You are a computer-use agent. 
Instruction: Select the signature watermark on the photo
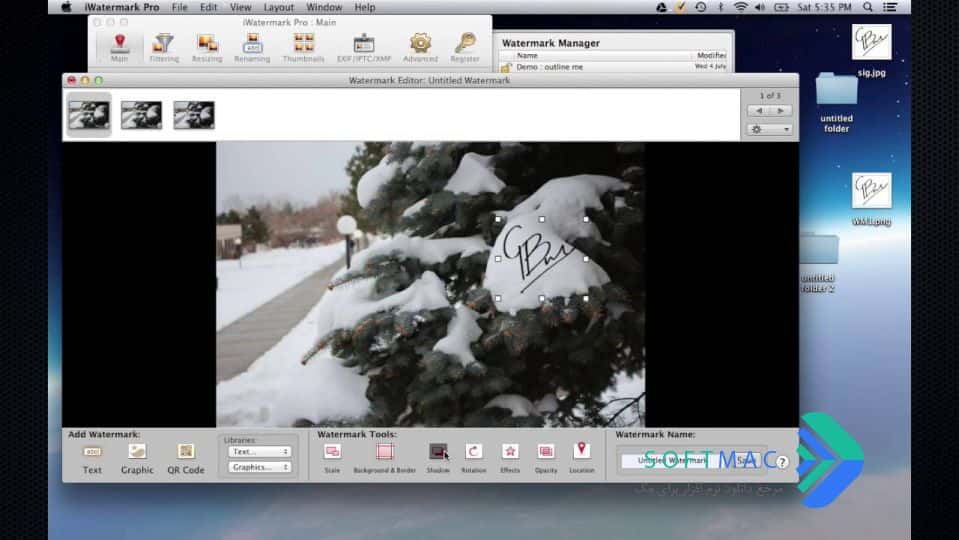click(x=542, y=259)
